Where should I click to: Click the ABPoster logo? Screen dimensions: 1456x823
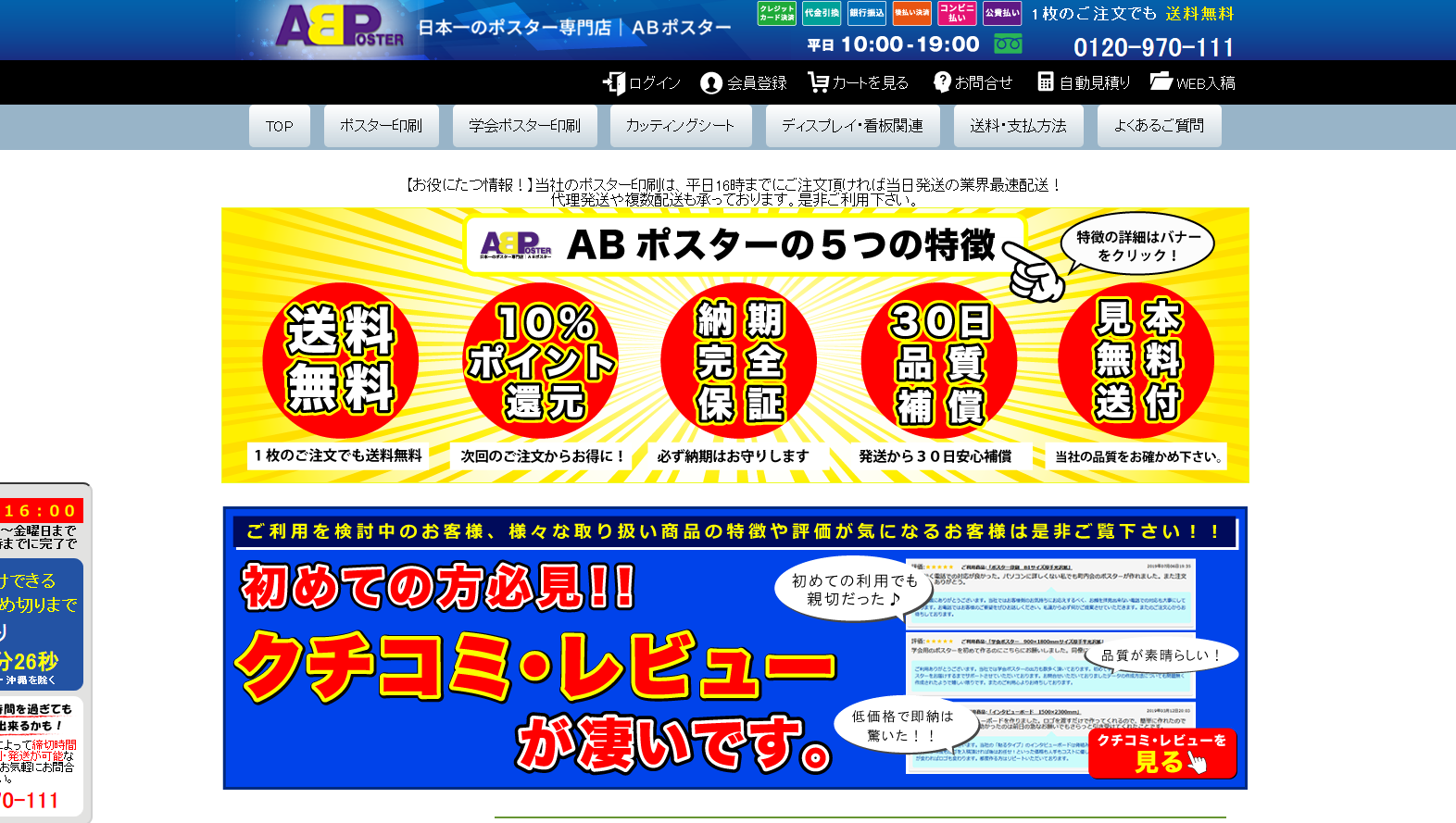340,27
